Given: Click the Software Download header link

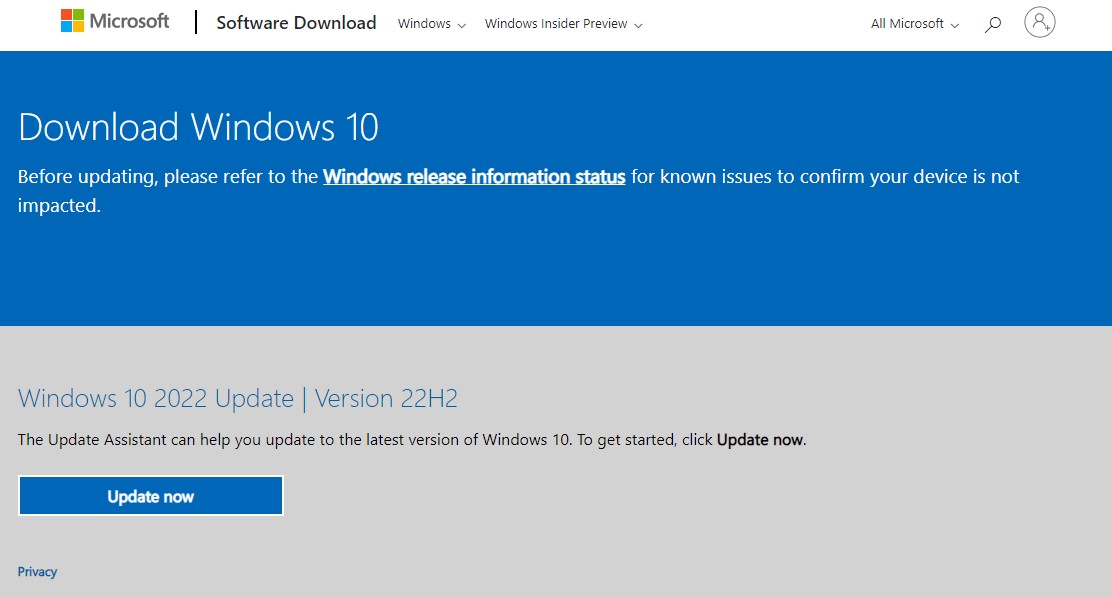Looking at the screenshot, I should pos(296,22).
